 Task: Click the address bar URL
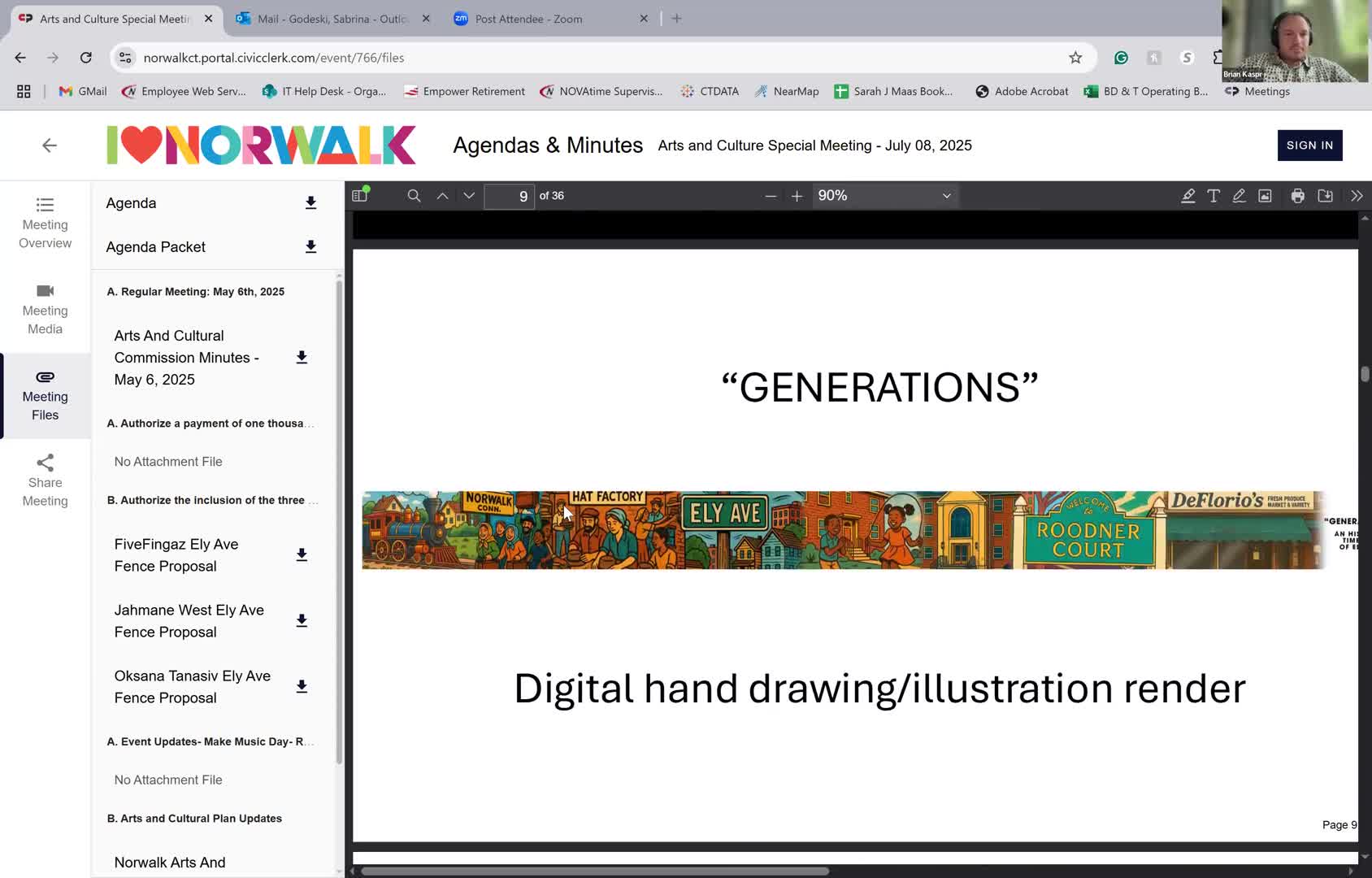click(x=274, y=58)
